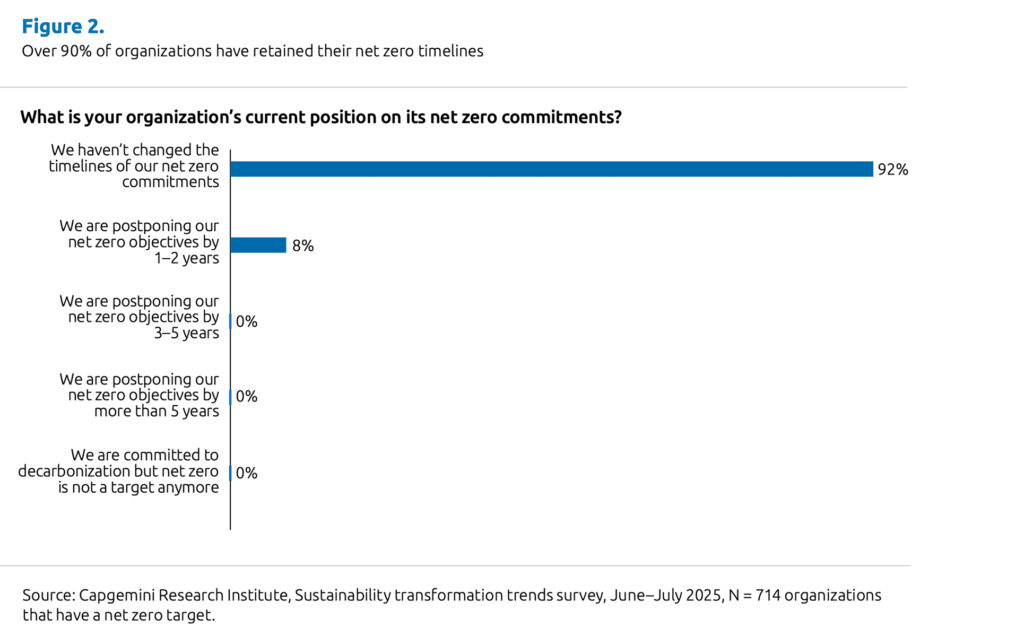Click the 0% value for more than 5 years

(x=246, y=397)
